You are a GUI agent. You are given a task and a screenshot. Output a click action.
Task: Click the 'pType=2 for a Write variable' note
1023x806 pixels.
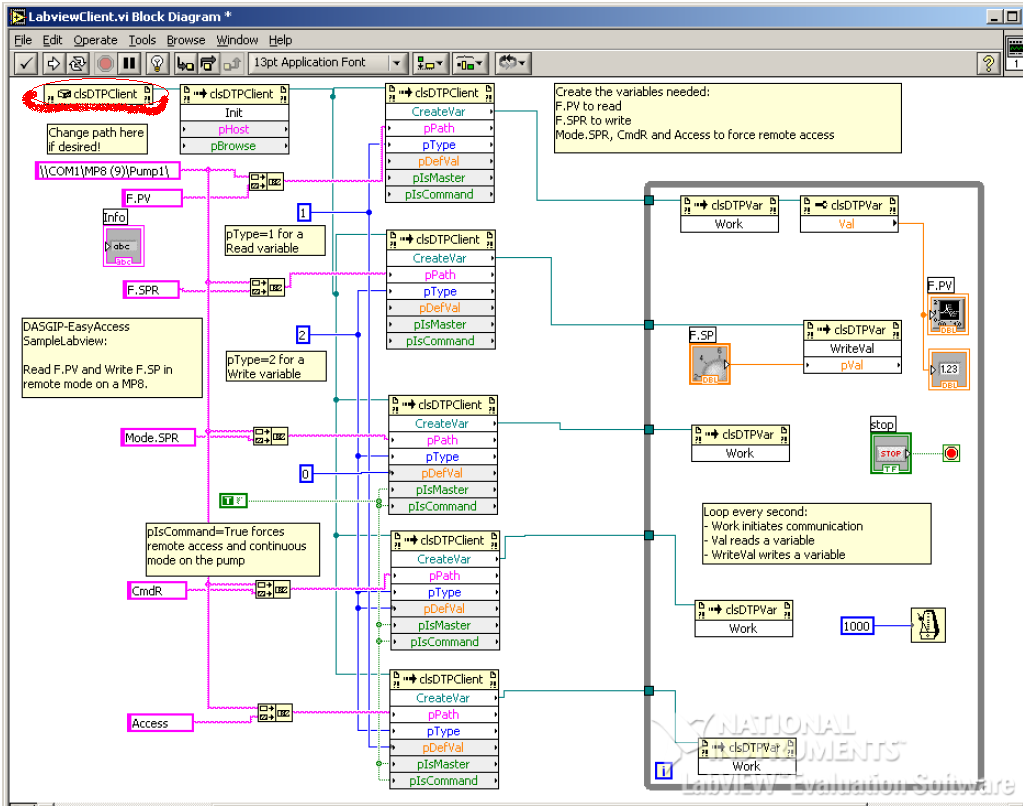276,366
